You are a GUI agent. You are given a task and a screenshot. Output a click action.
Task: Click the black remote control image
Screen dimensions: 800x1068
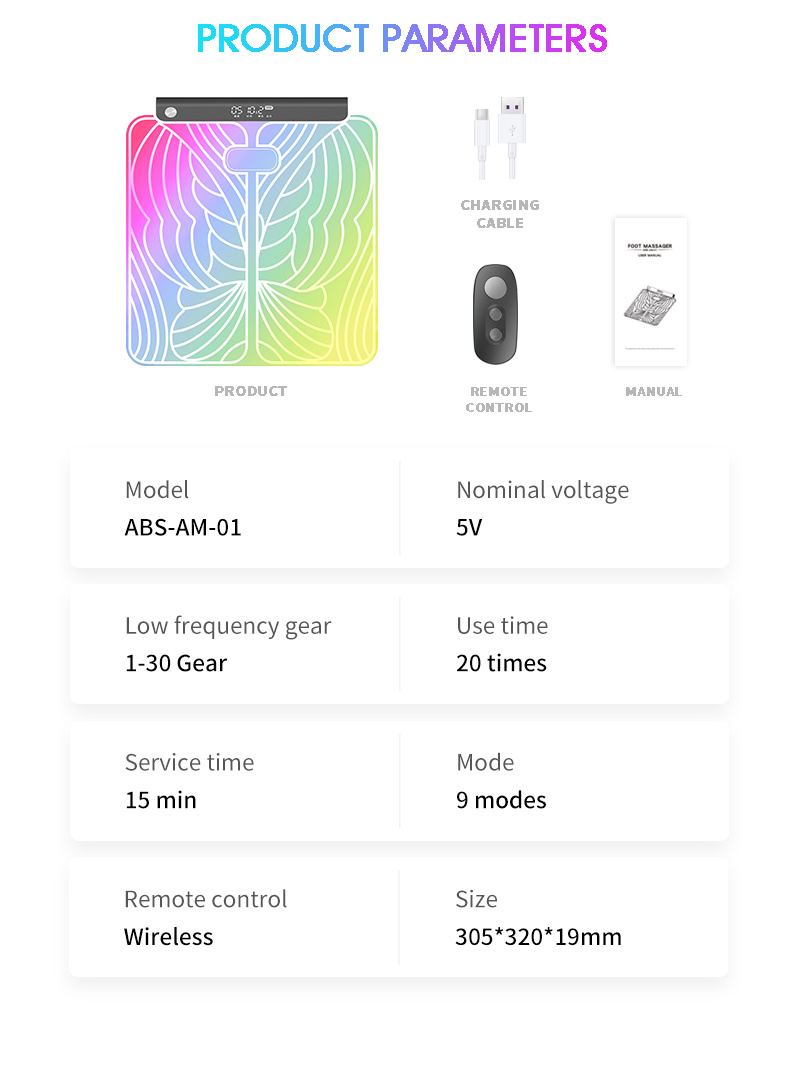496,314
